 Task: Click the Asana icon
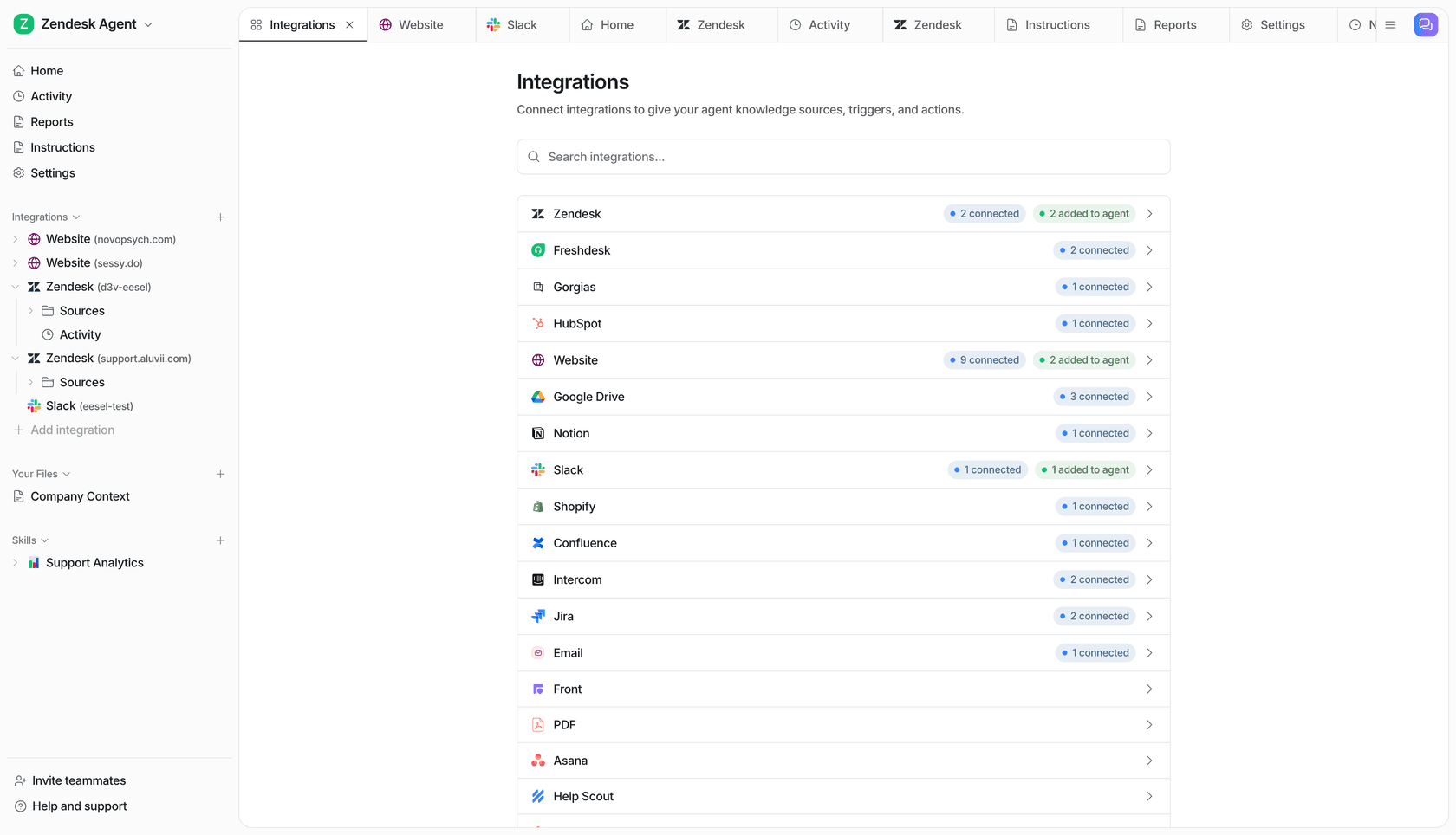tap(538, 761)
